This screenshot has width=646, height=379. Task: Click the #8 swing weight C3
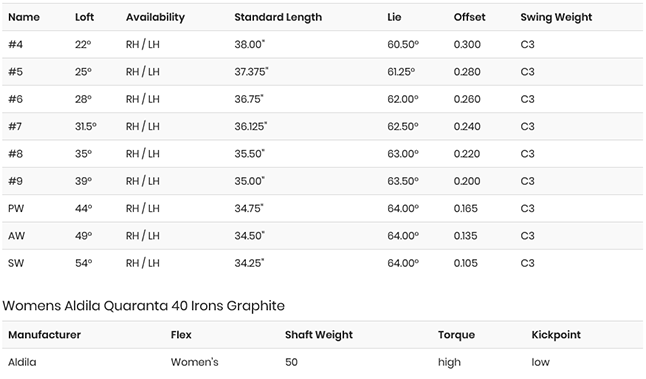(x=527, y=154)
